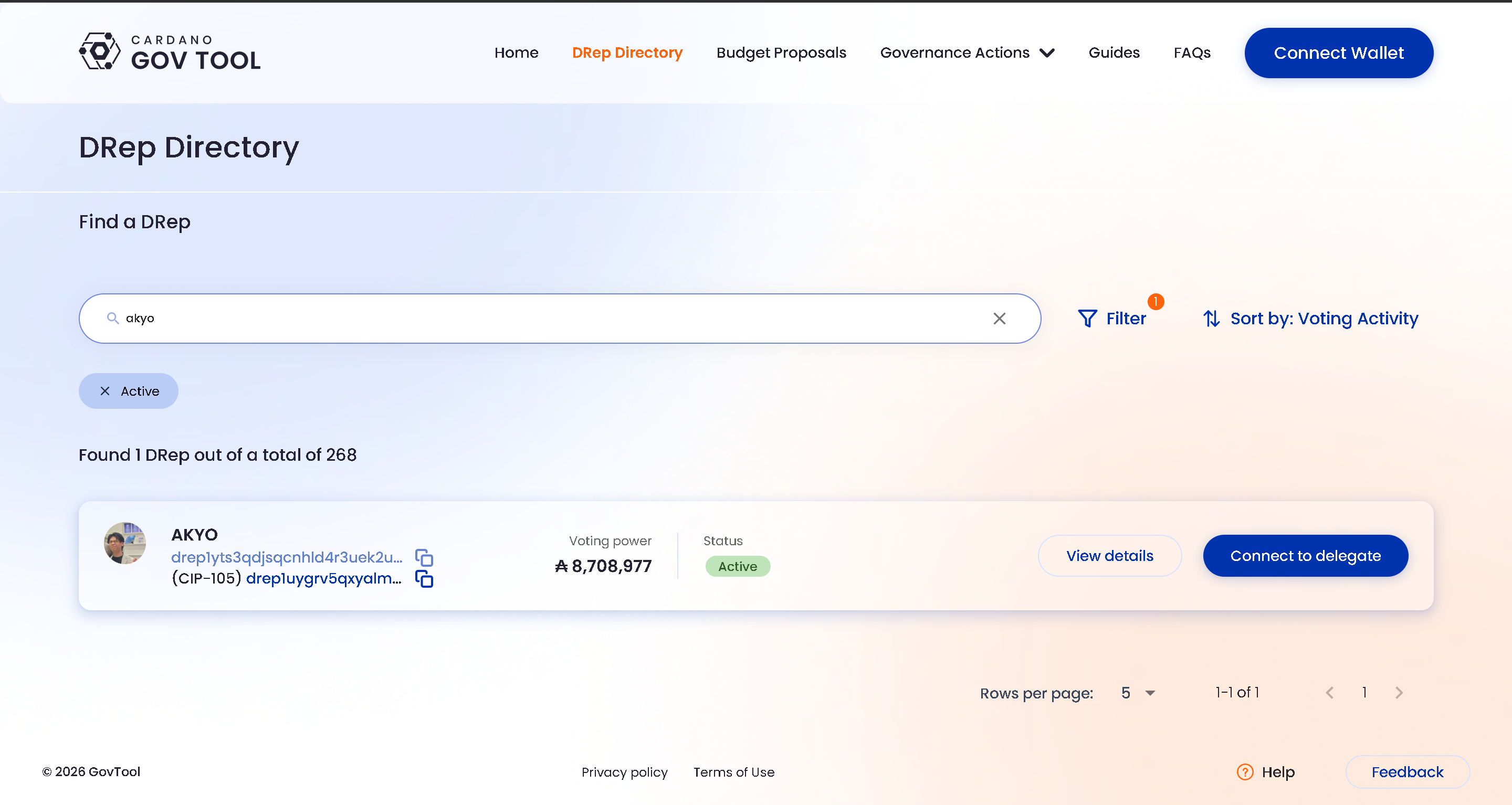Click the AKYO DRep name

point(194,535)
